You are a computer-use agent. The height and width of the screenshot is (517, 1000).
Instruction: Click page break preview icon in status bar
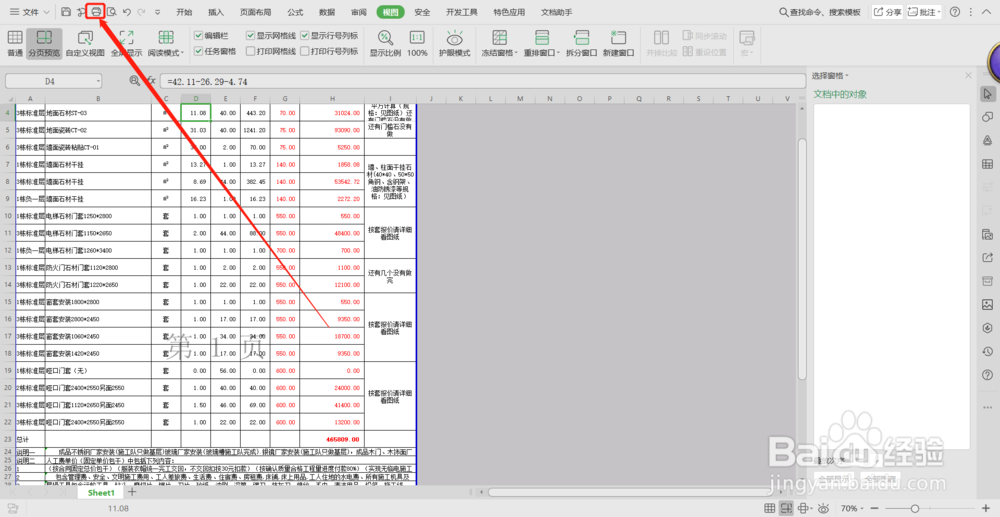click(786, 508)
